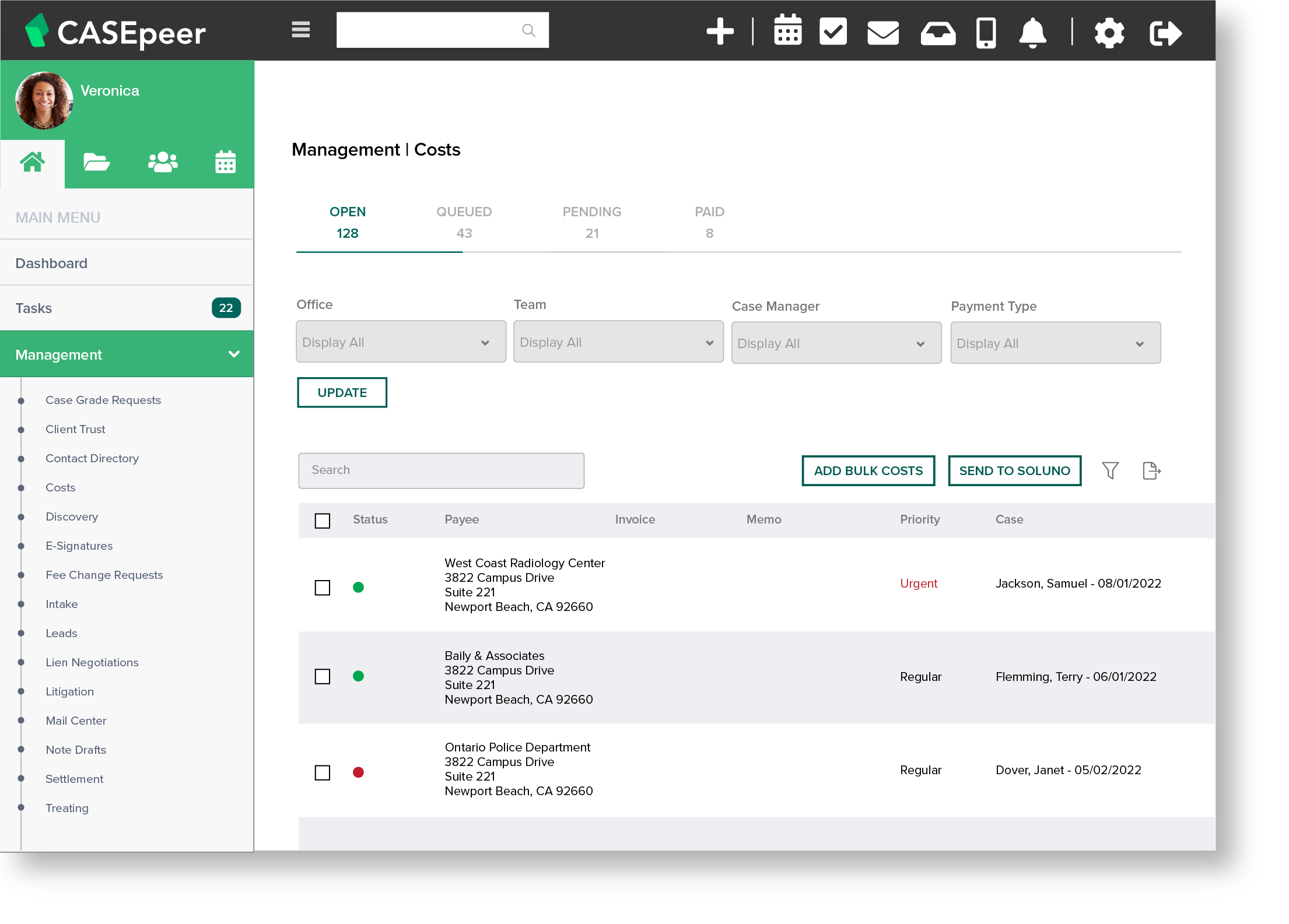Open the contacts people icon in sidebar
1289x924 pixels.
pos(162,162)
